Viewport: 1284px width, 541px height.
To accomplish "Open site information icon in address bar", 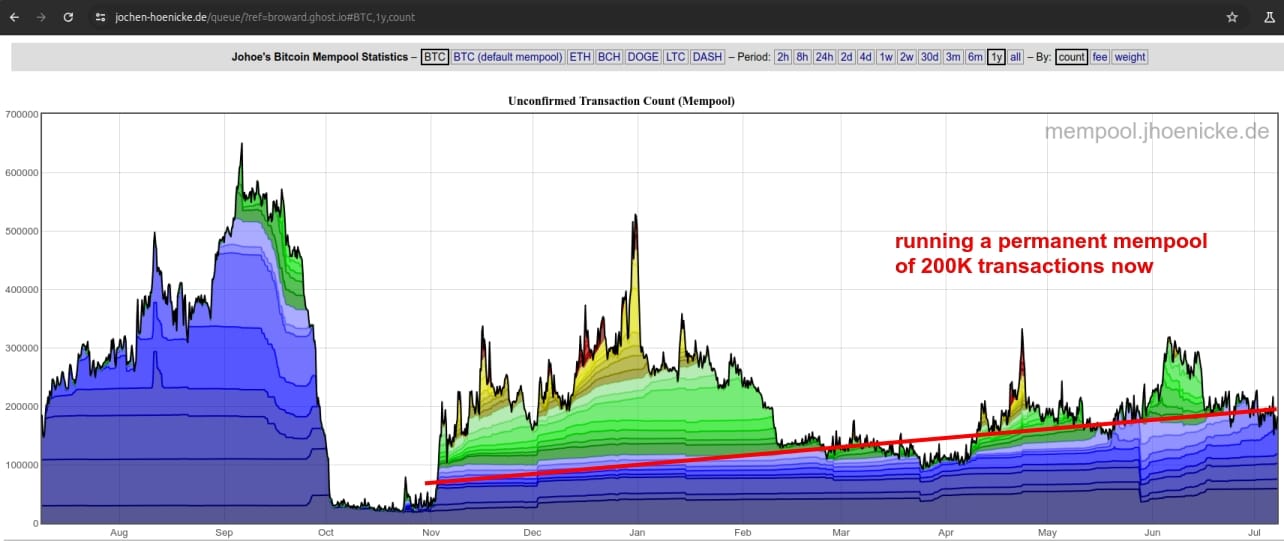I will pyautogui.click(x=99, y=17).
